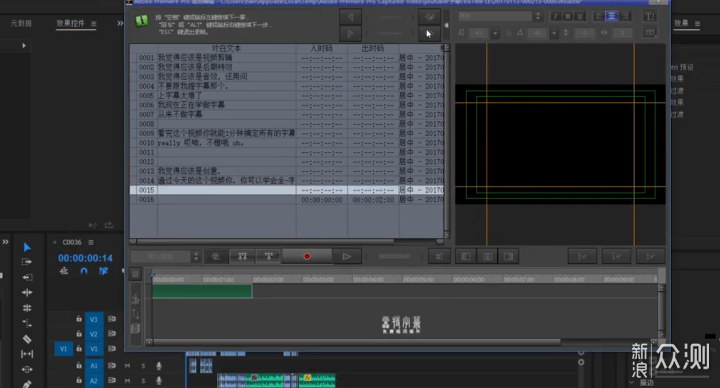Choose the Ripple Edit tool
720x388 pixels.
pos(27,292)
